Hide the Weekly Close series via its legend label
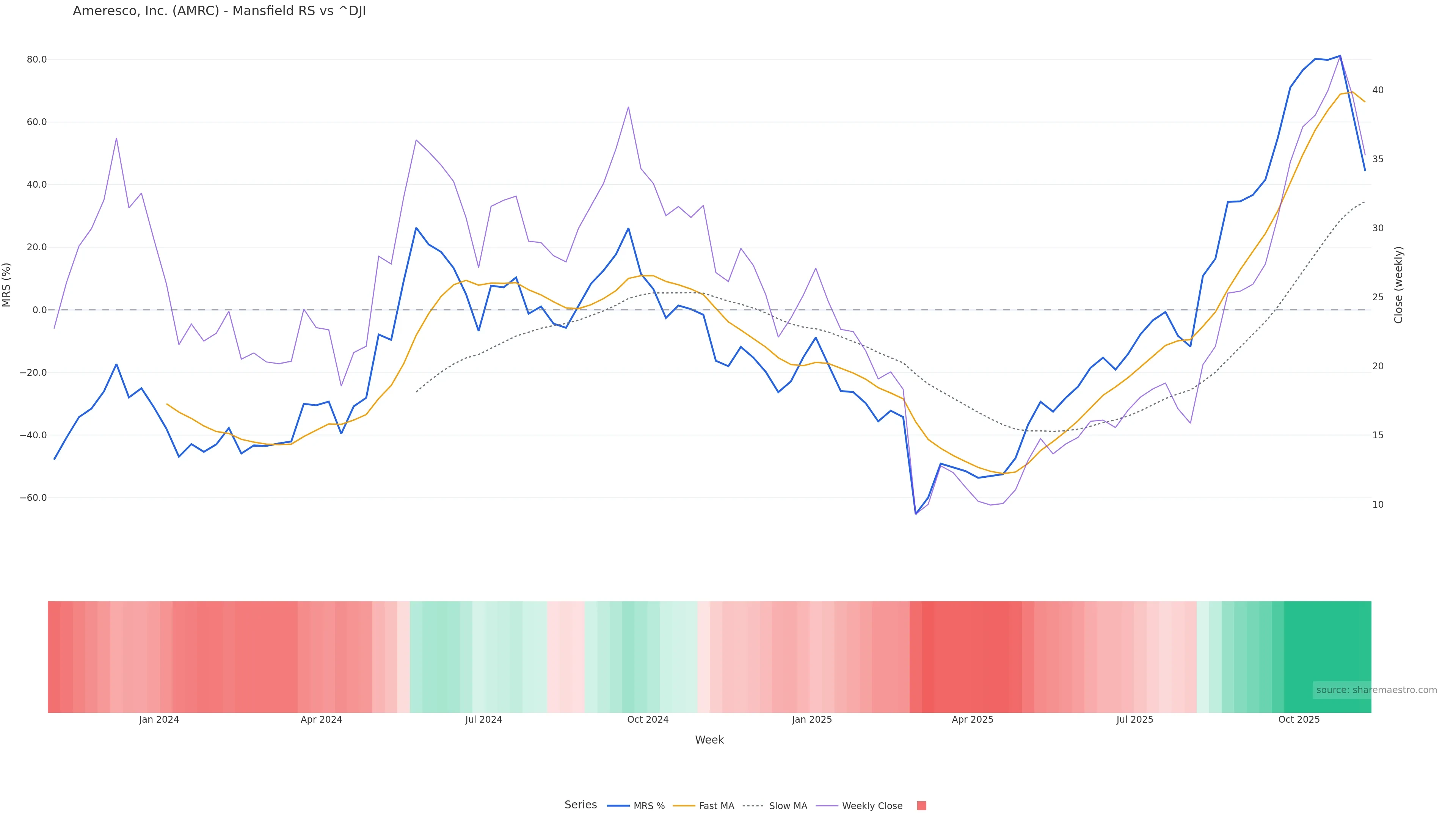Screen dimensions: 1456x819 (872, 806)
